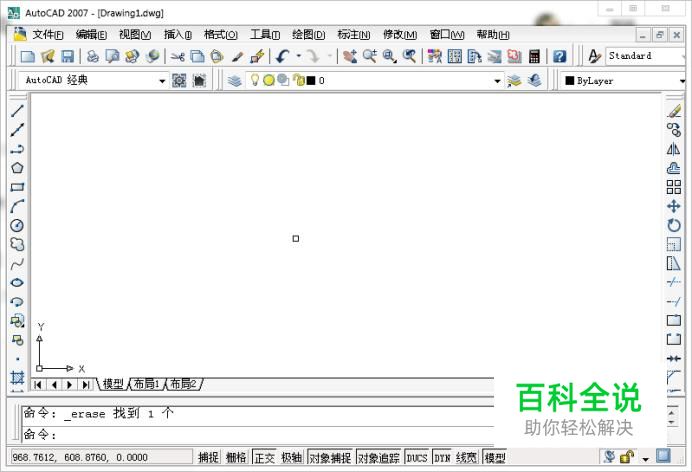Toggle the 对象追踪 object tracking

point(379,457)
